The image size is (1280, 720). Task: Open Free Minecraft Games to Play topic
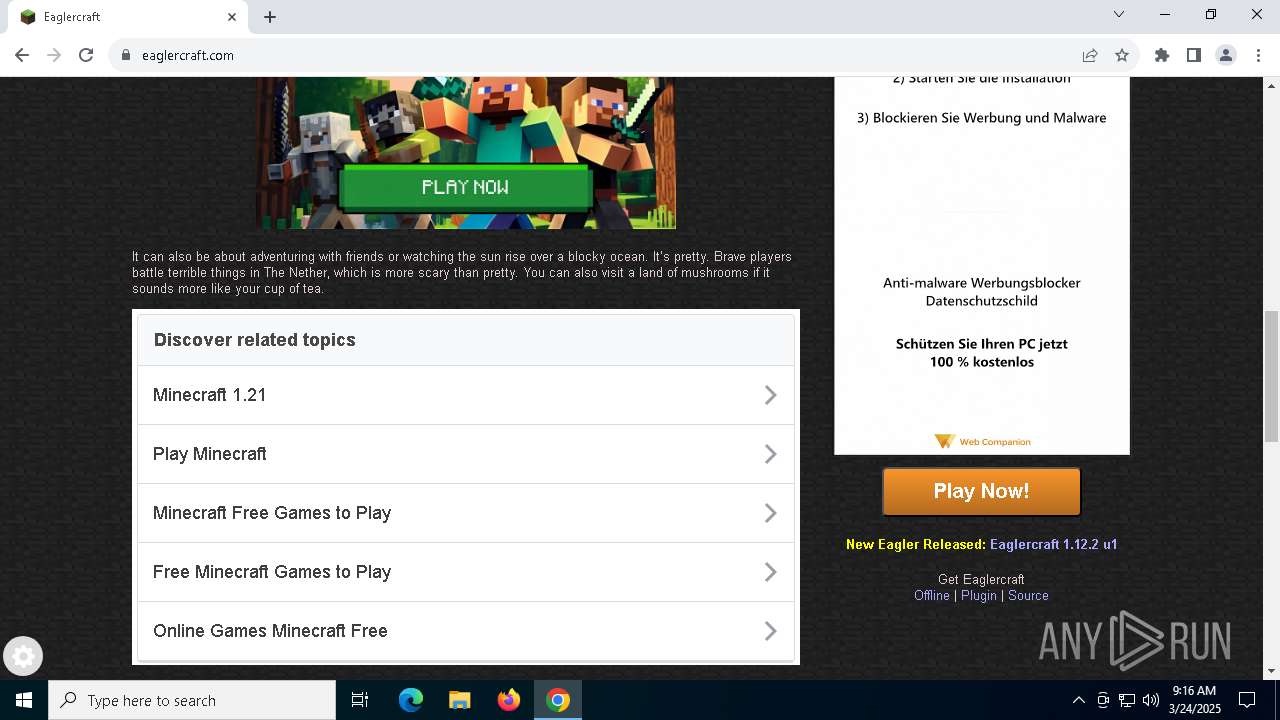[x=466, y=572]
